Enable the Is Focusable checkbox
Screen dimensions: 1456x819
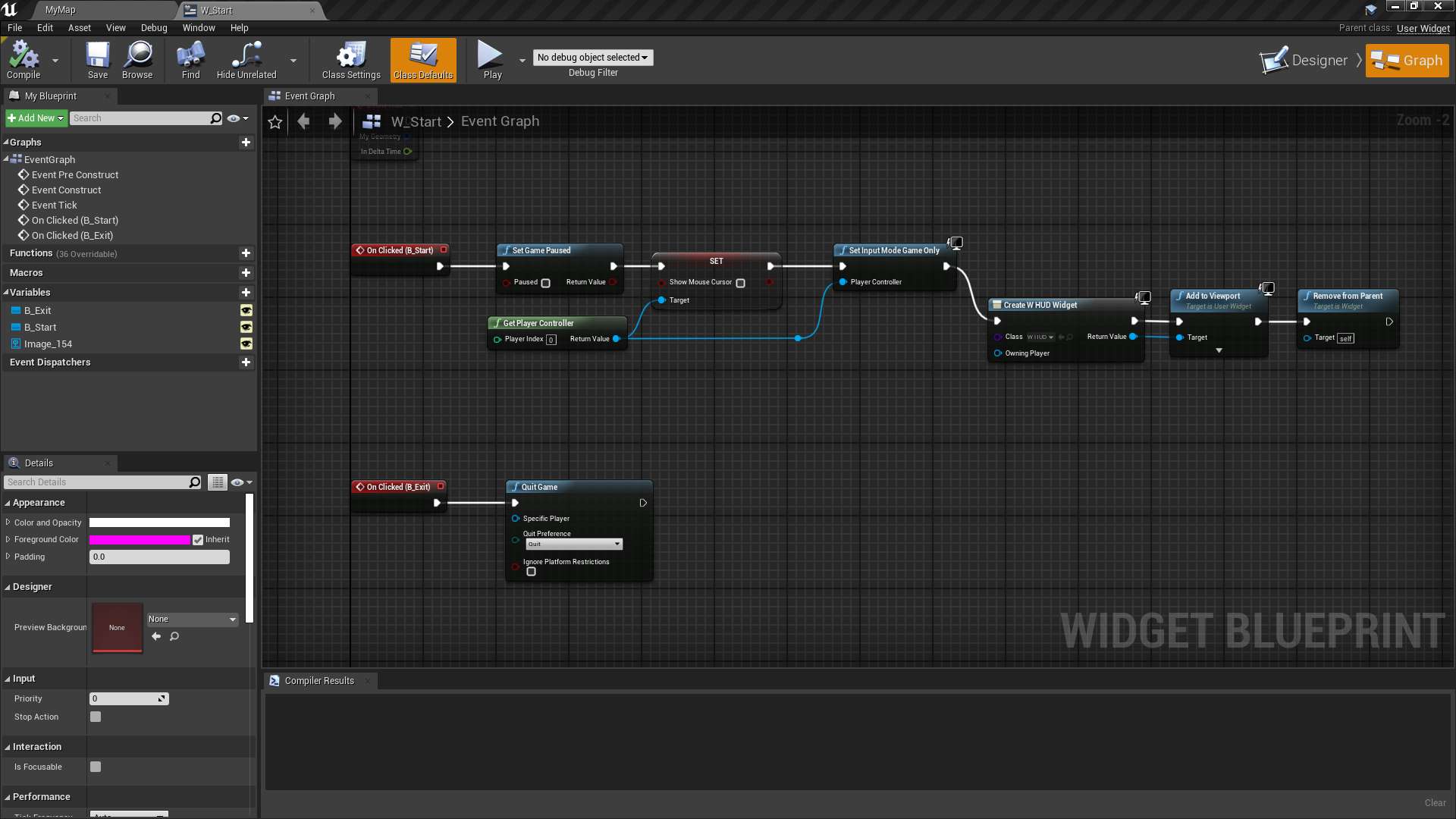pos(96,767)
